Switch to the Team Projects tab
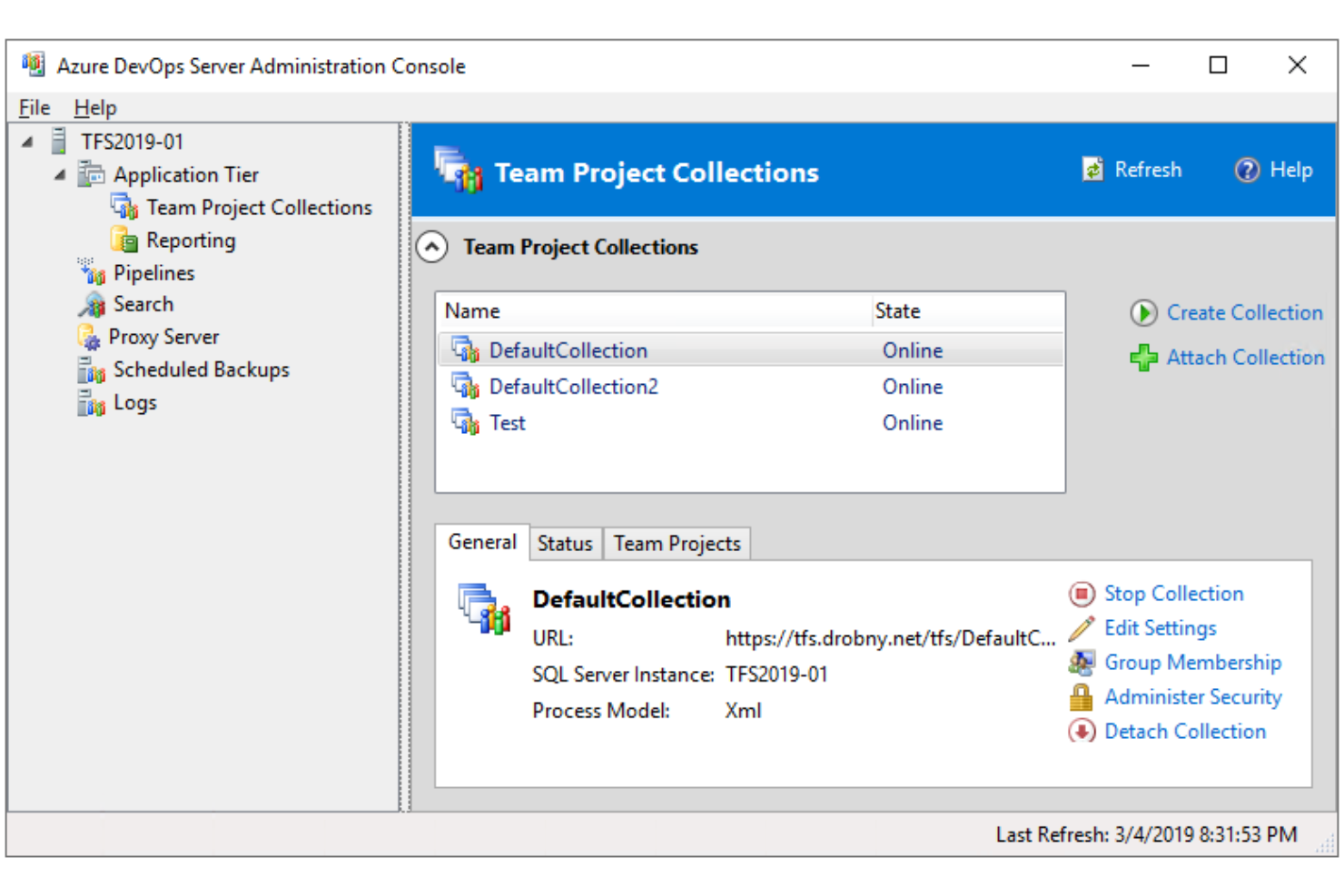The image size is (1344, 896). [677, 544]
